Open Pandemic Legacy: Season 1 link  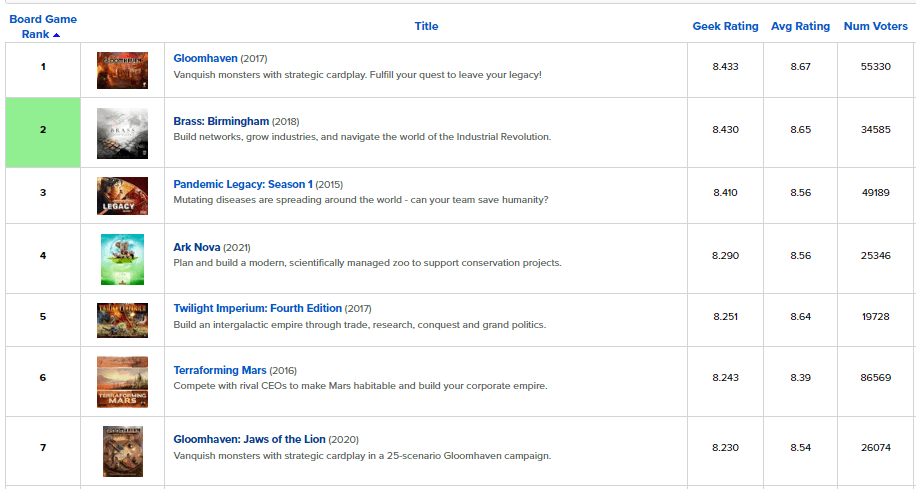243,184
